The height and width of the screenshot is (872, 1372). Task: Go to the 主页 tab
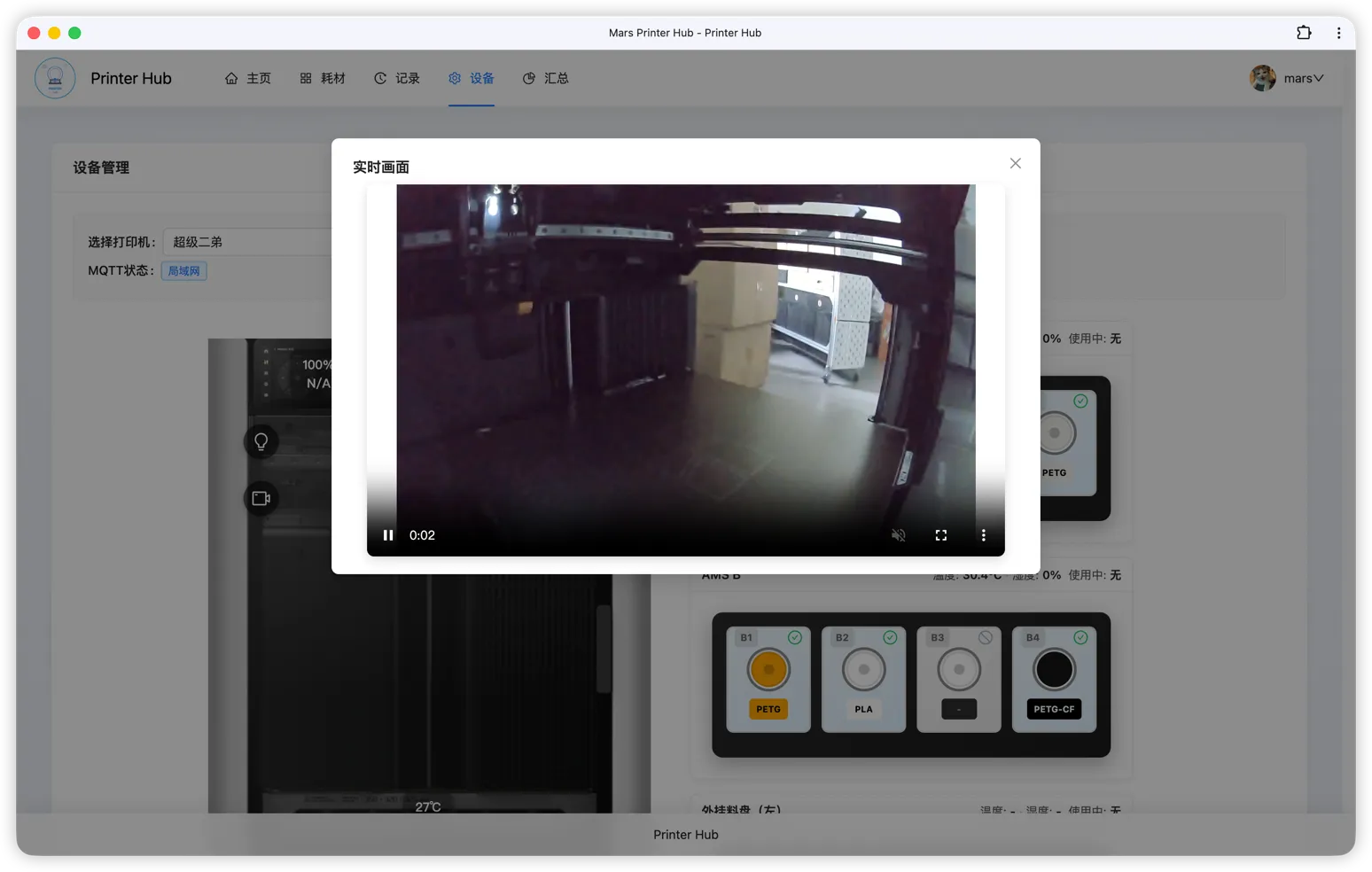point(248,78)
